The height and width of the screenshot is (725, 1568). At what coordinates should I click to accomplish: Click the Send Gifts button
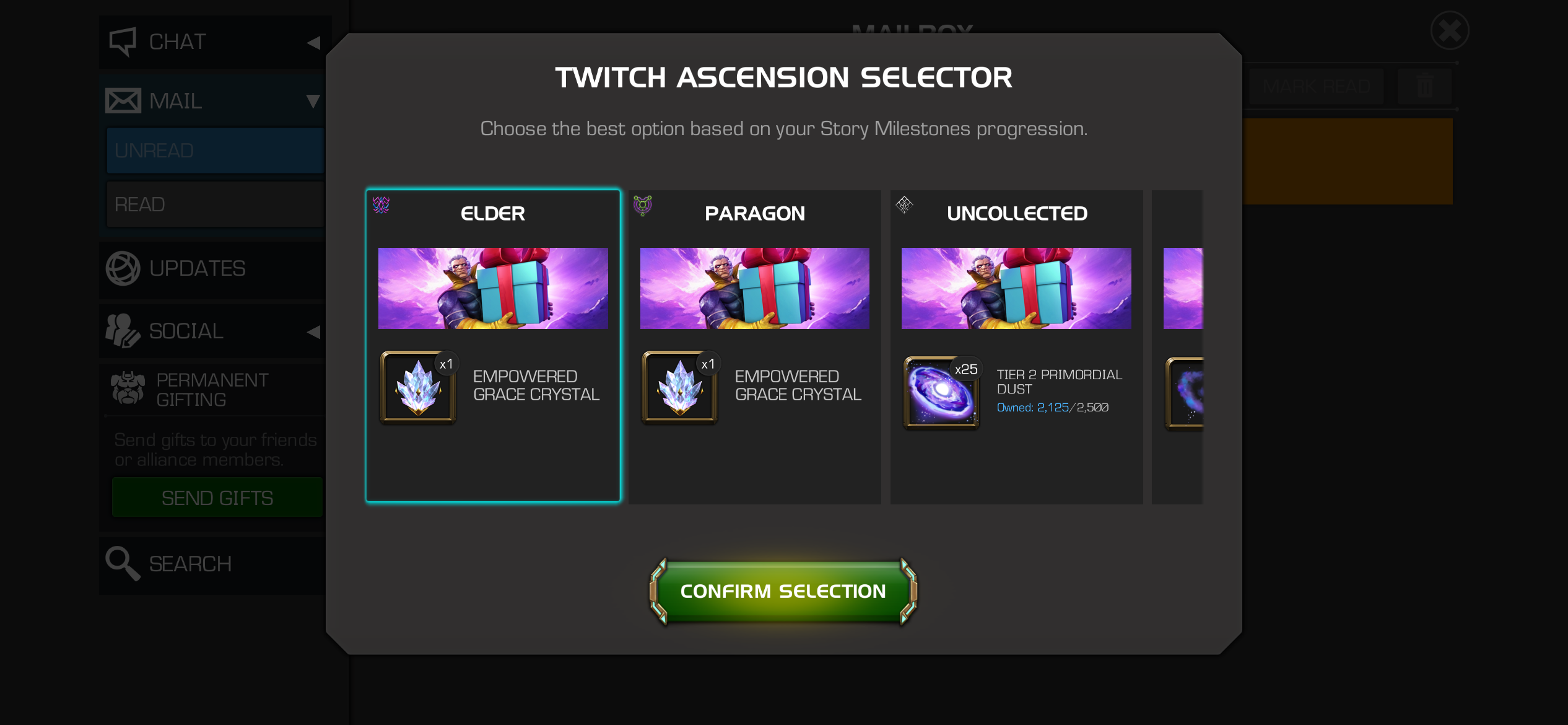pos(217,498)
